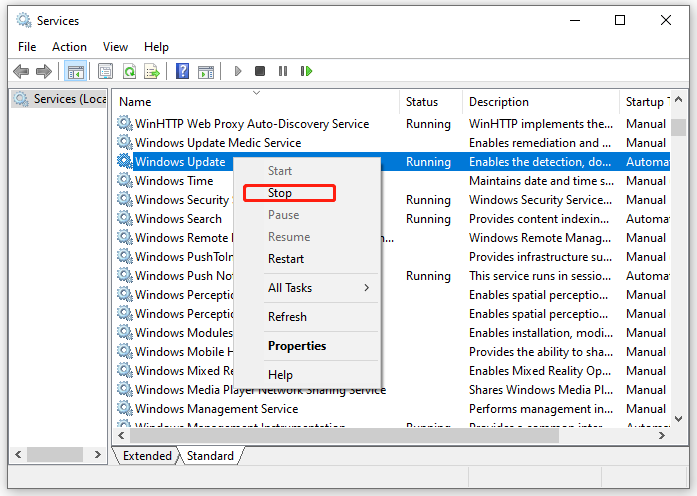Click scroll right arrow of services list
Screen dimensions: 697x496
662,436
